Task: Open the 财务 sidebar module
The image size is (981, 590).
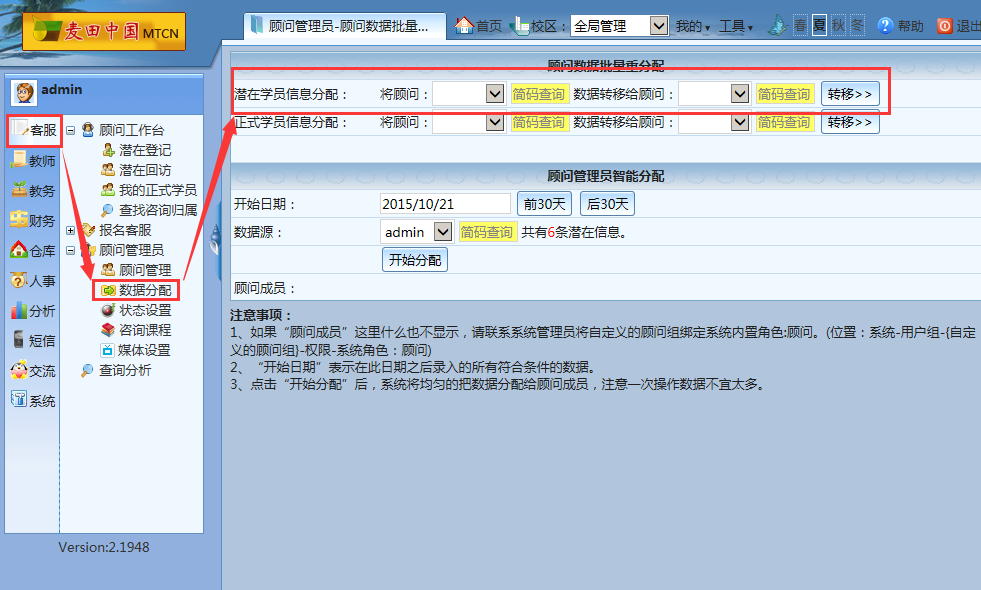Action: click(34, 220)
